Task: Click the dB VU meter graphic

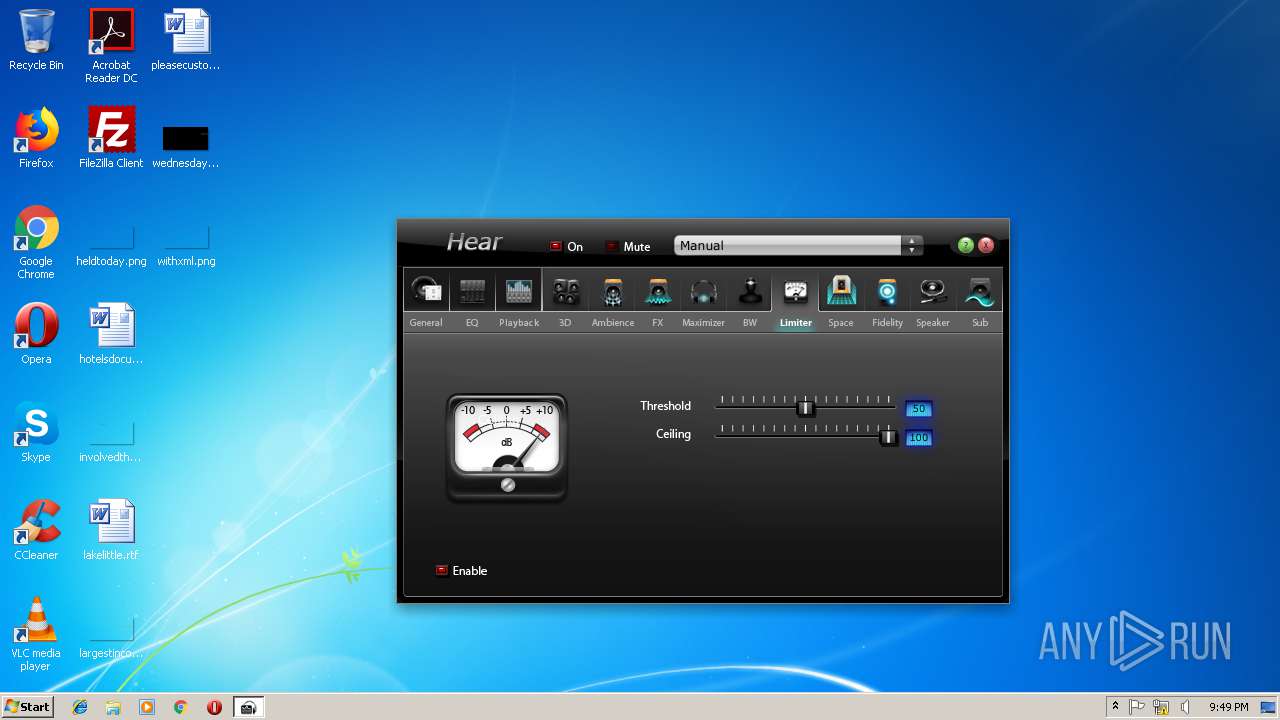Action: pos(507,447)
